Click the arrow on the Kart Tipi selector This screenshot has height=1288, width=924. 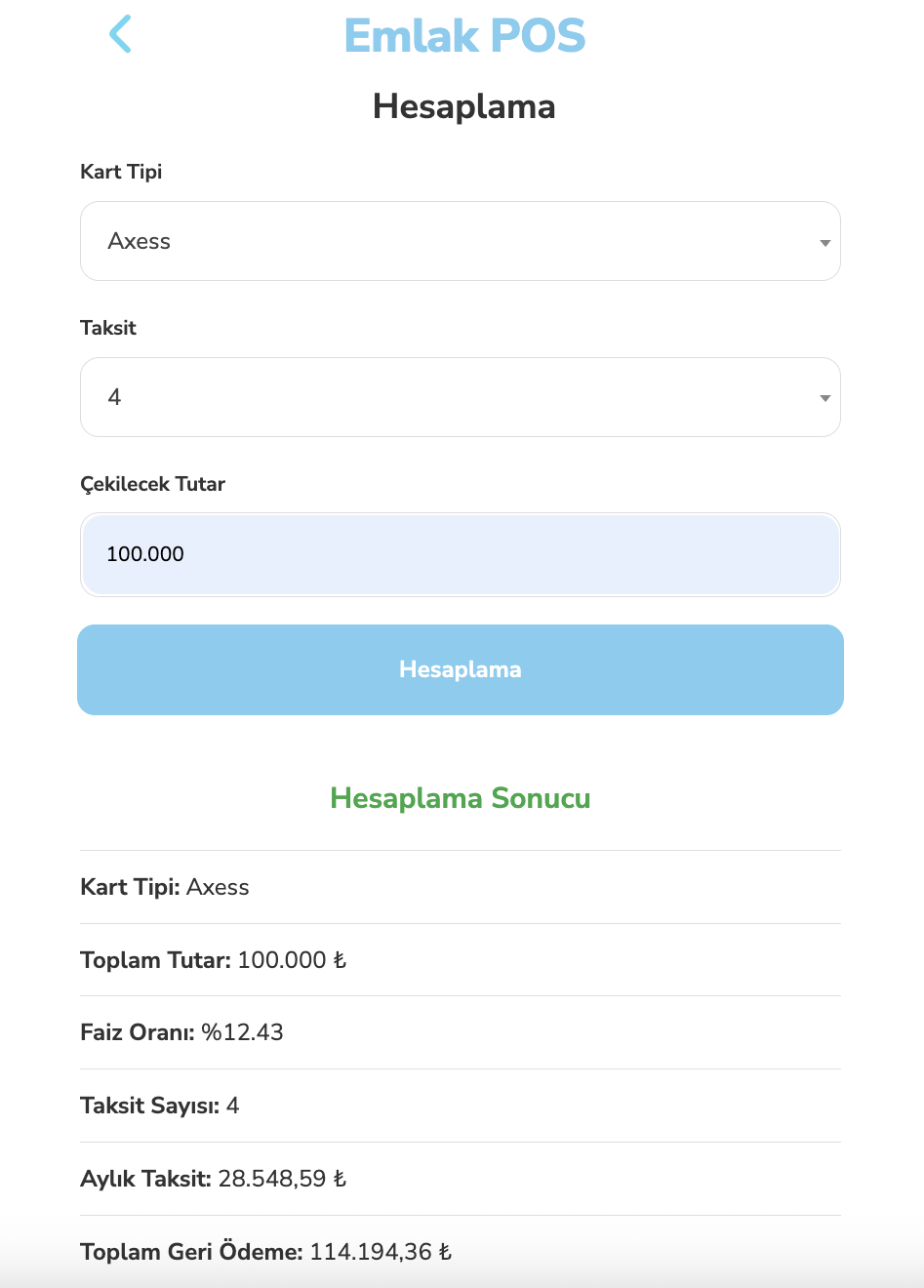tap(825, 243)
